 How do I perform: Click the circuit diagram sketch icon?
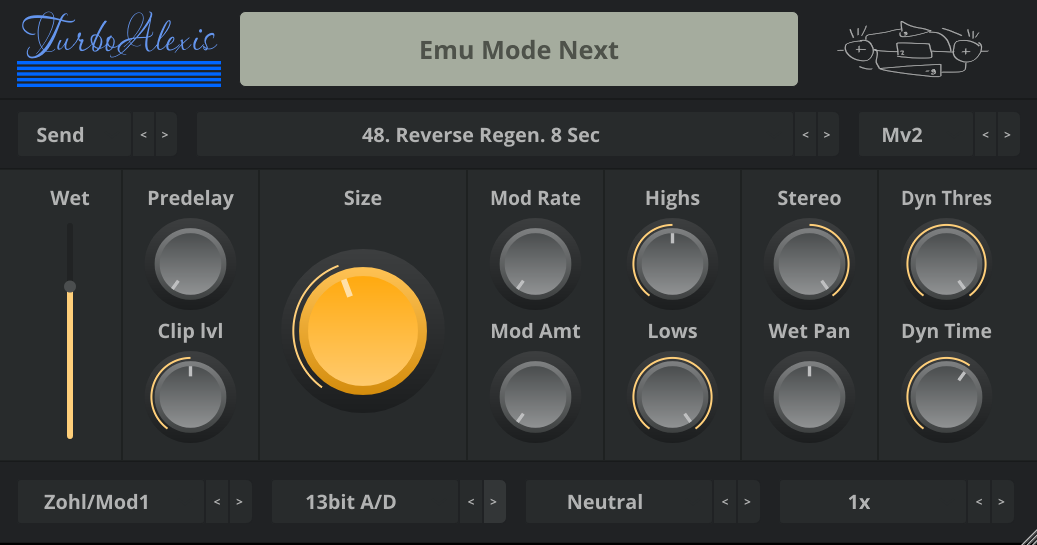tap(910, 49)
